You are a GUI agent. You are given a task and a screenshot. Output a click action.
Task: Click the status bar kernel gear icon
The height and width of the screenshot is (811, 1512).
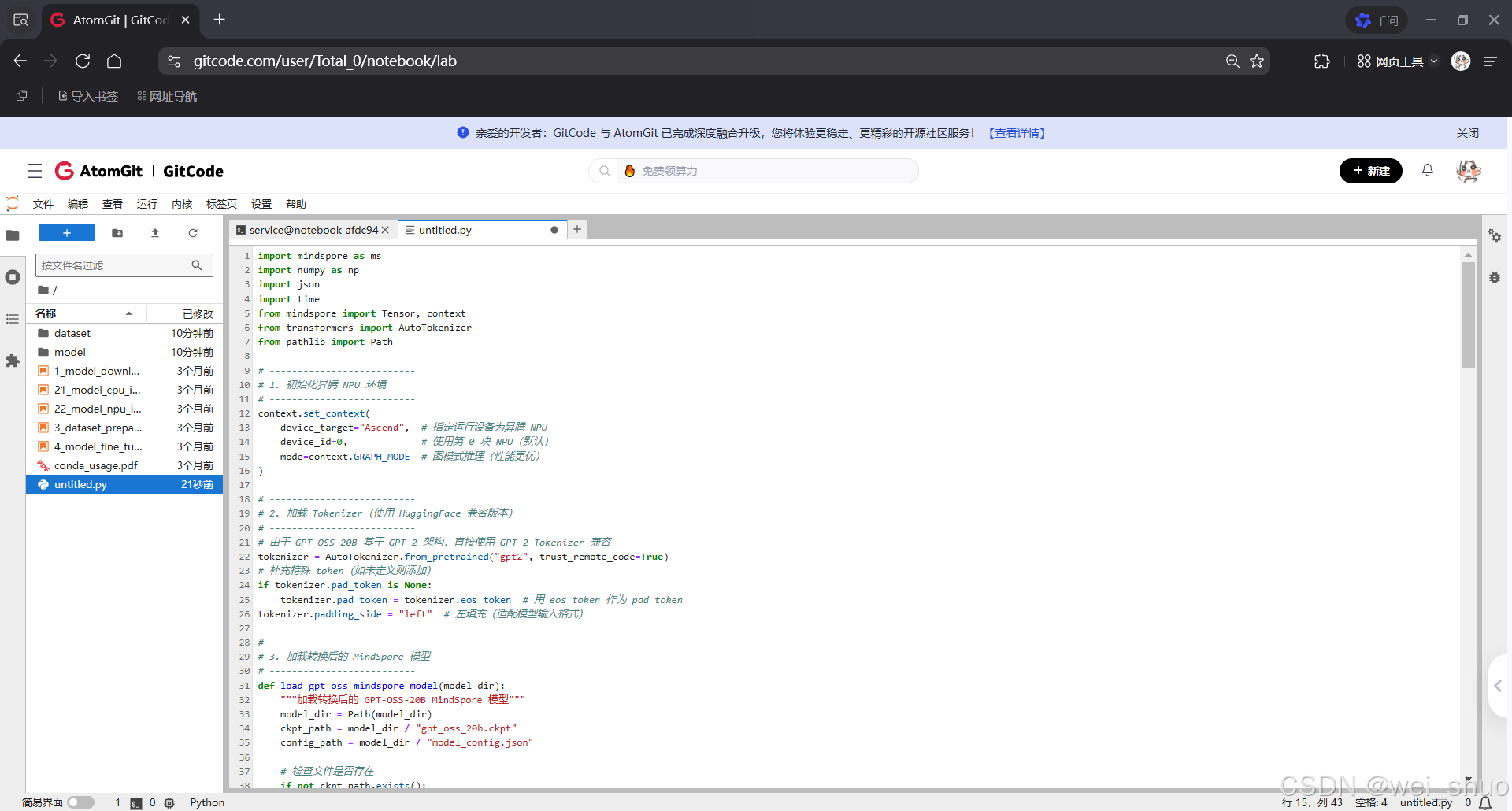[x=169, y=803]
